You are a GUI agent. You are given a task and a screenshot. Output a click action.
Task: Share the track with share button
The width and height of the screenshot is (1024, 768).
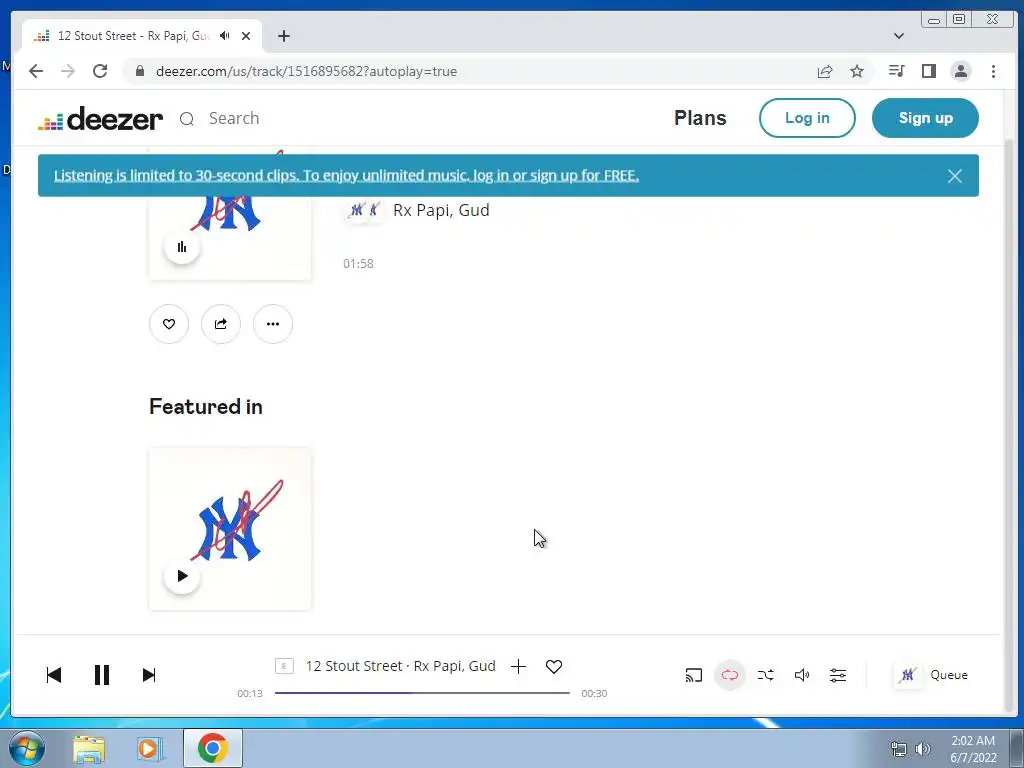pos(221,324)
